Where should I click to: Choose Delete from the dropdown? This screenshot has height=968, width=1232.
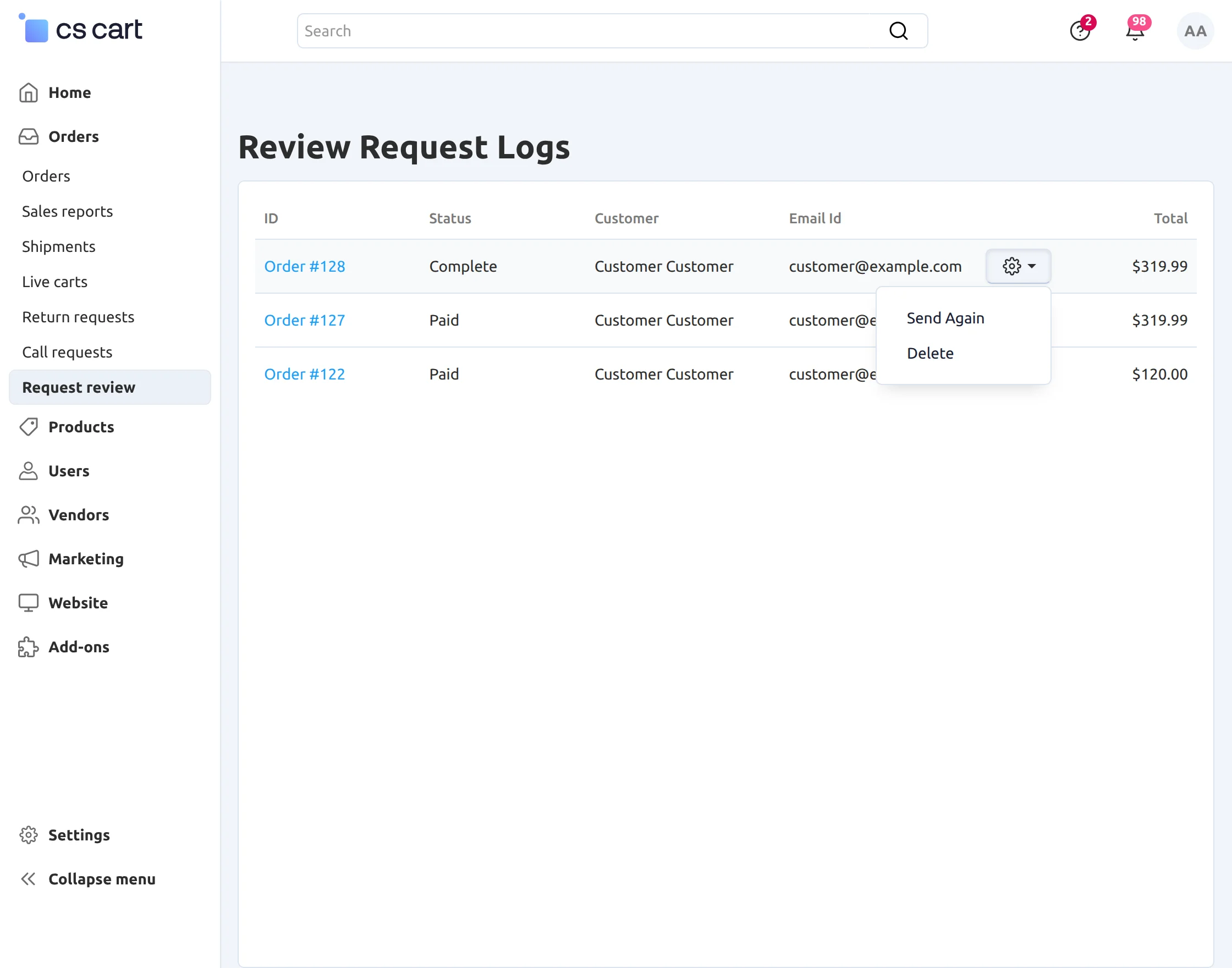tap(930, 353)
